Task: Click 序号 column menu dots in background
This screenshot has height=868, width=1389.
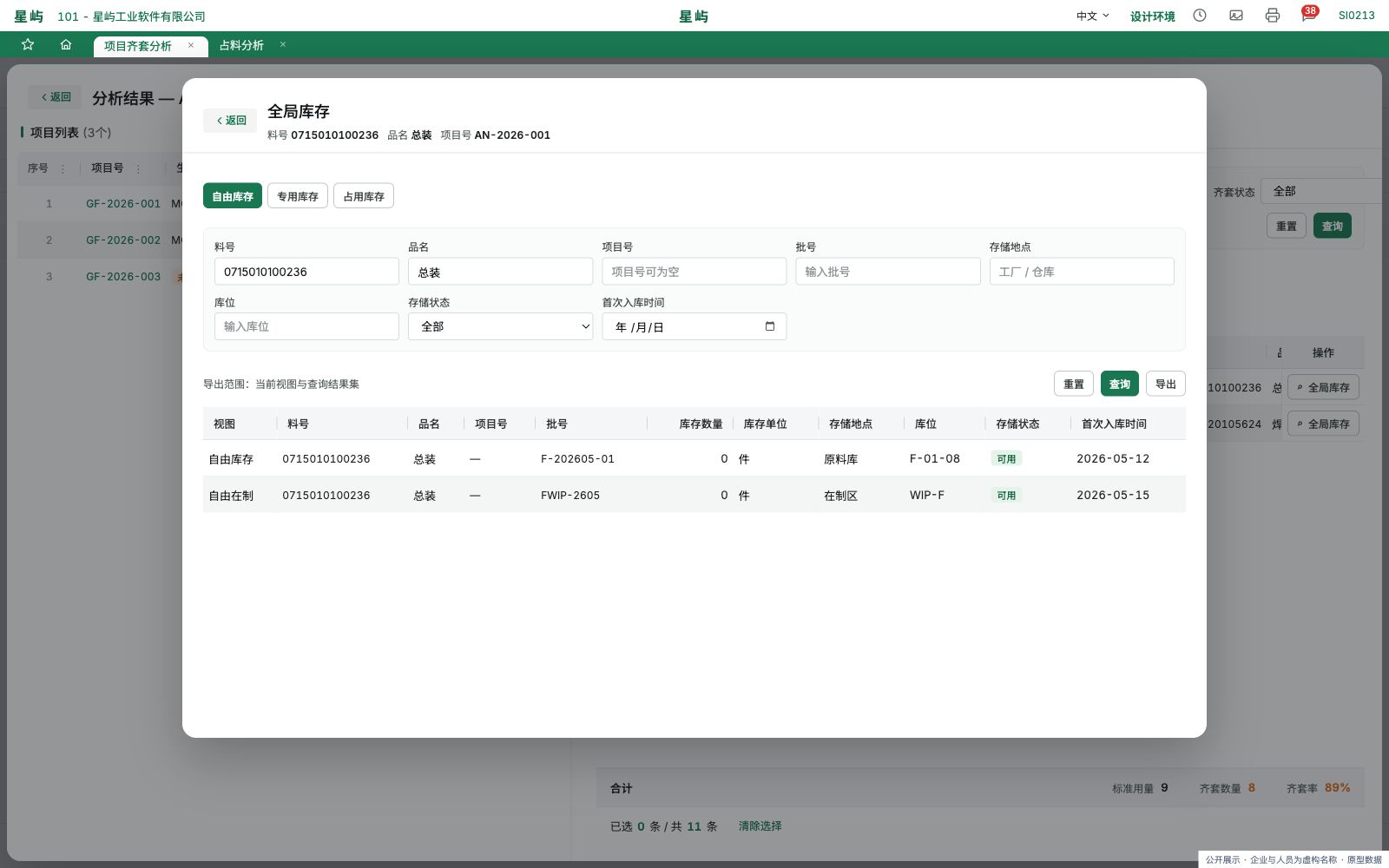Action: (63, 168)
